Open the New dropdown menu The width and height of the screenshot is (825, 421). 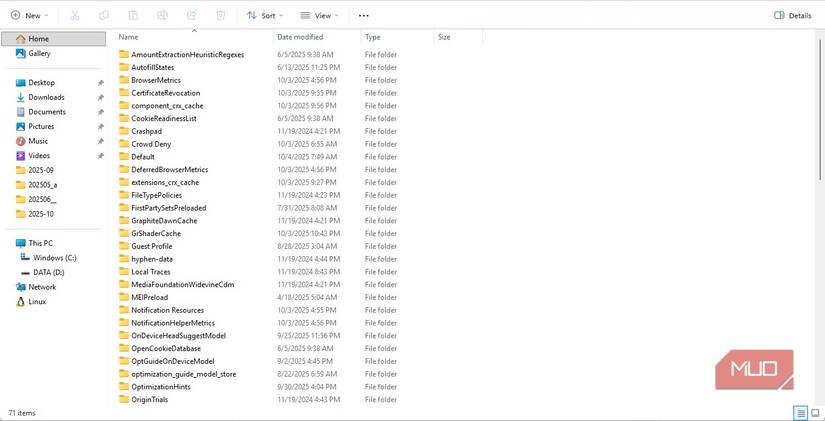click(28, 16)
